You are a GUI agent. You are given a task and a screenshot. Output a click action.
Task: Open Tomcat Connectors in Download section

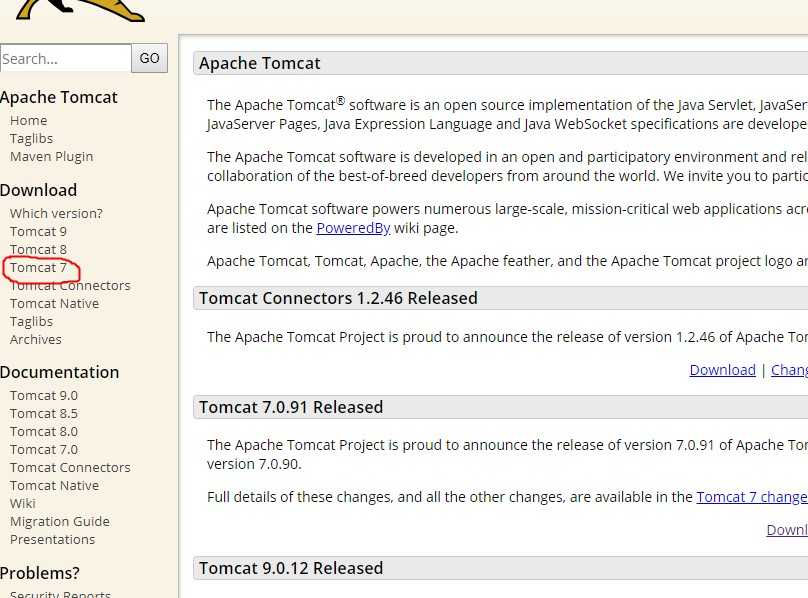70,286
